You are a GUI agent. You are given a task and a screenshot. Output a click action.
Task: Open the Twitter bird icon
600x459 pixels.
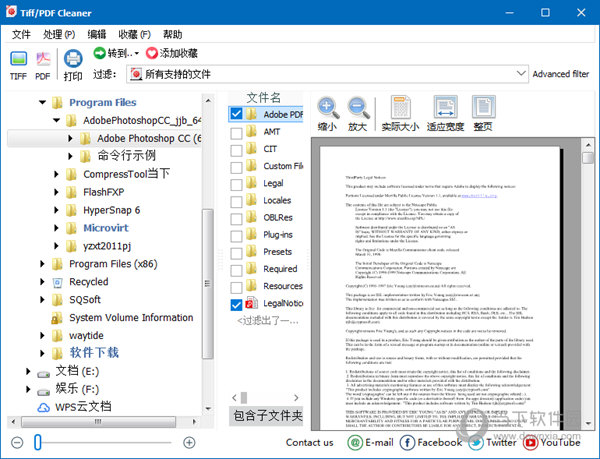[476, 443]
